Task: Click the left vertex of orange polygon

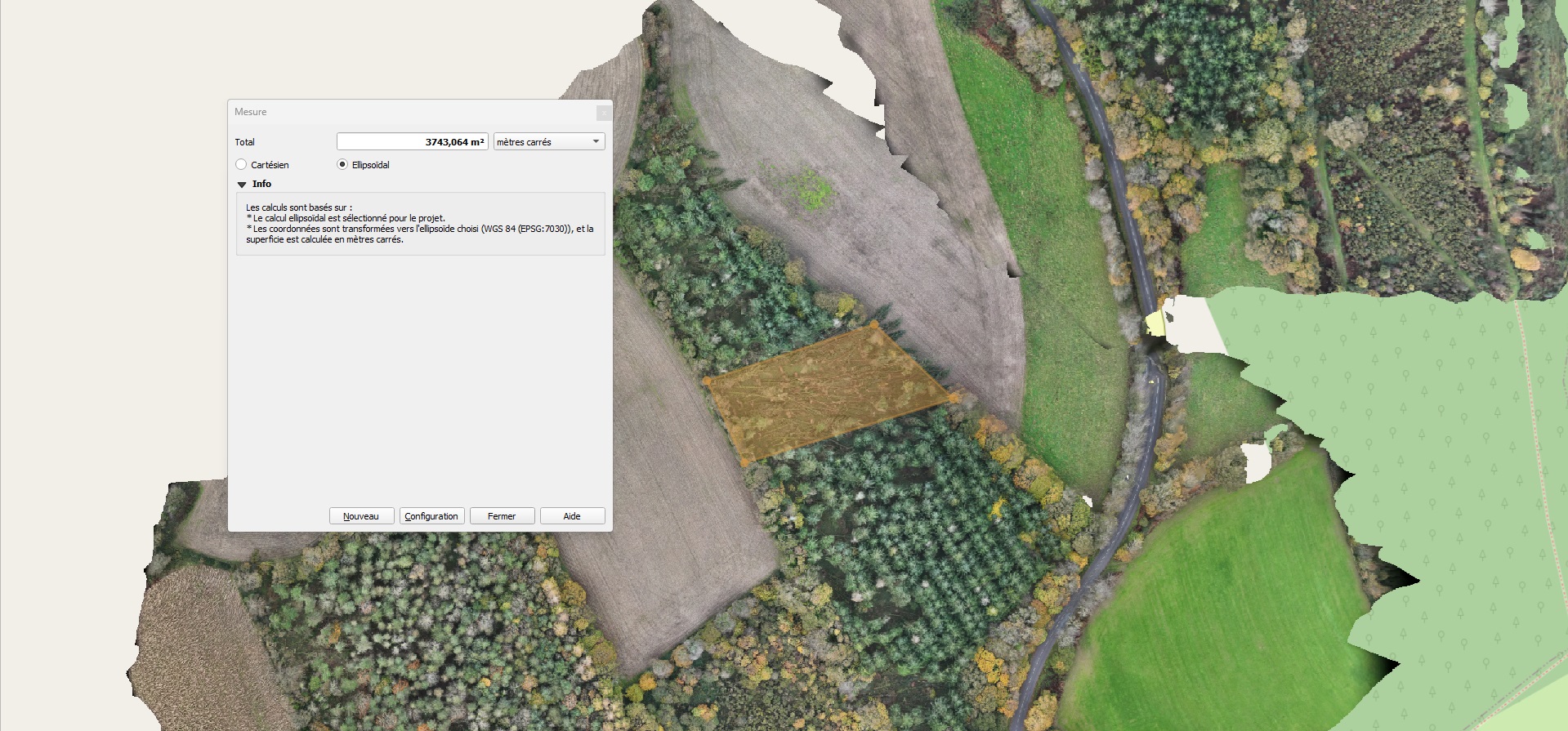Action: [x=707, y=381]
